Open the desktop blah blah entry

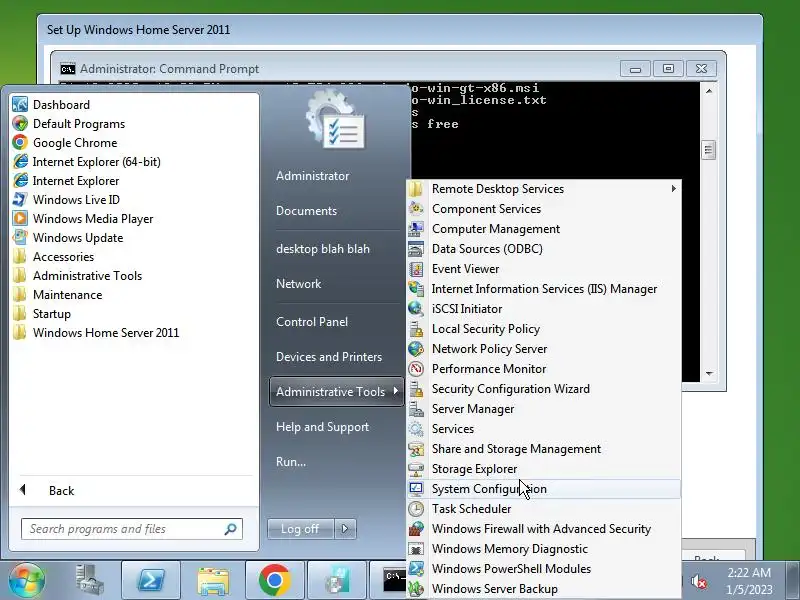click(x=322, y=248)
